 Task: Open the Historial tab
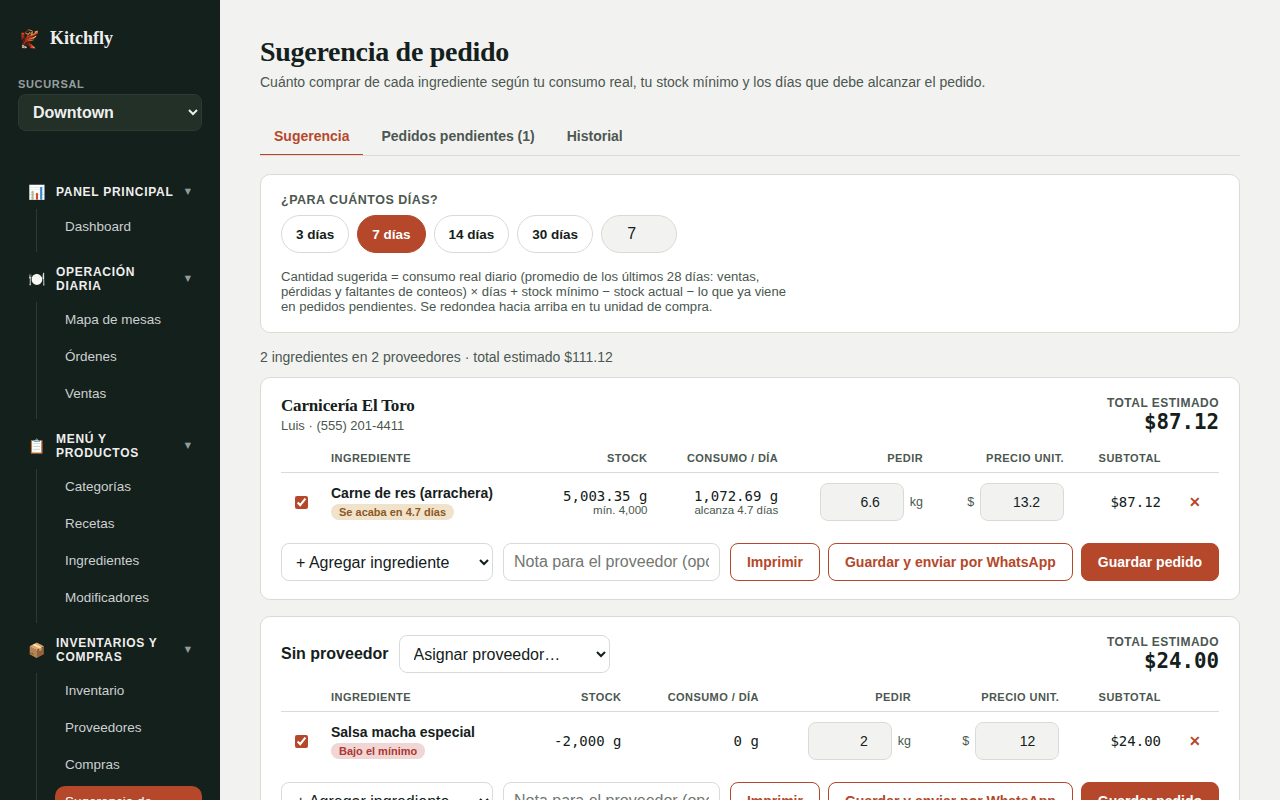(x=595, y=136)
